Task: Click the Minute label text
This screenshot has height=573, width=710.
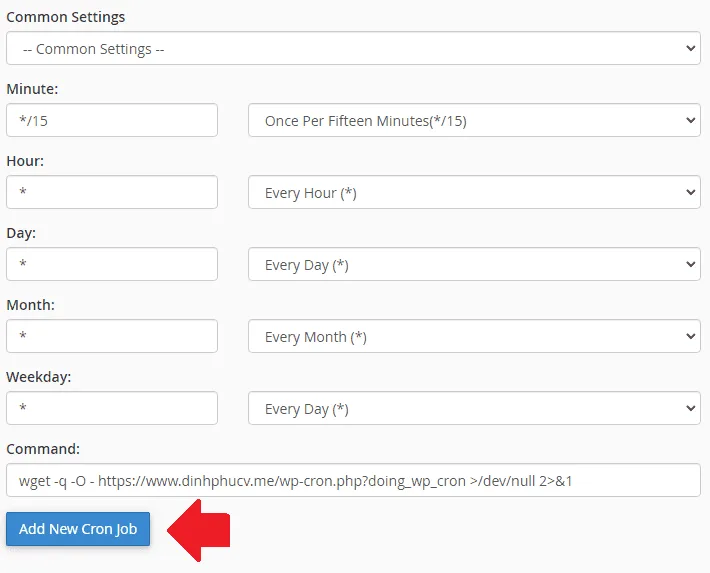Action: pos(32,89)
